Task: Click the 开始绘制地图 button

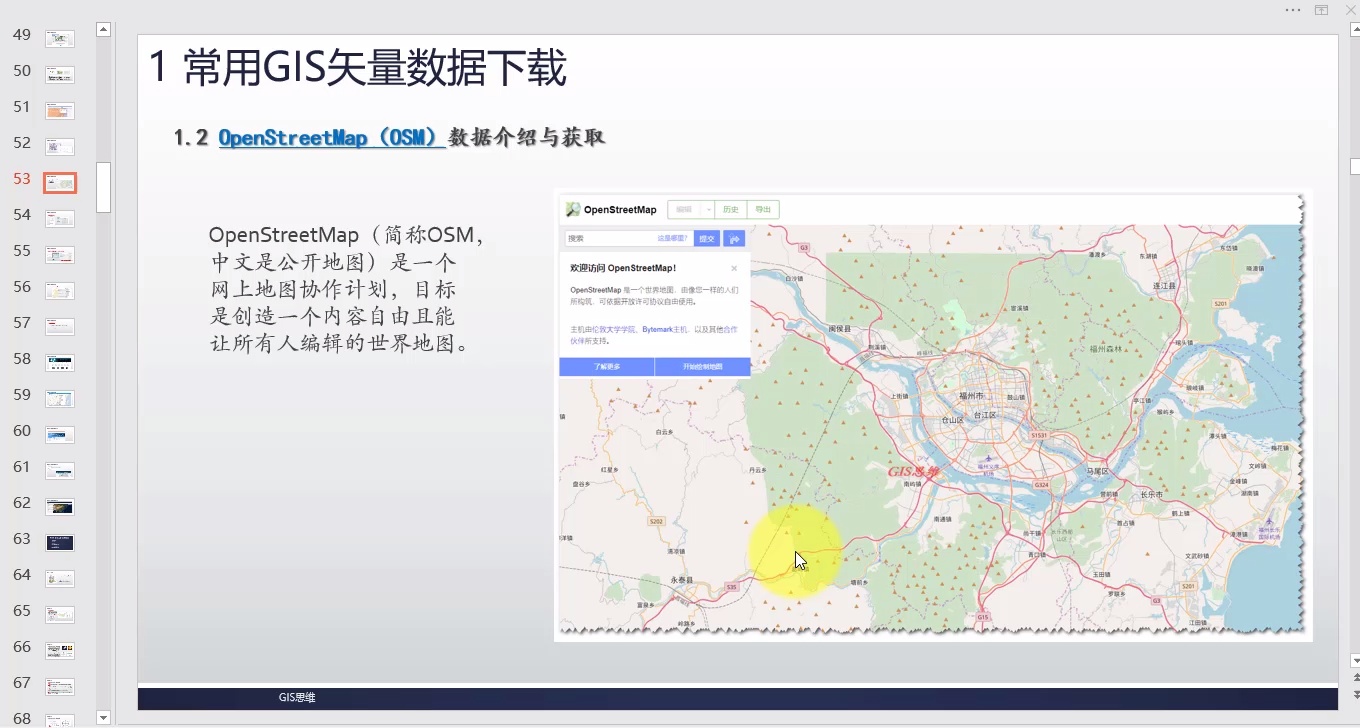Action: [x=704, y=367]
